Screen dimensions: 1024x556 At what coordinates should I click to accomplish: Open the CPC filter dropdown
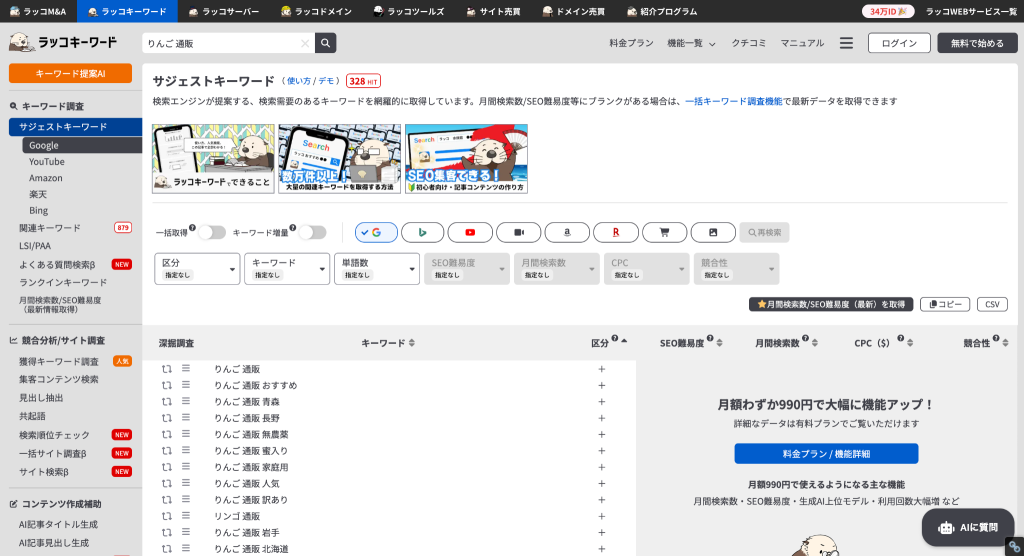(646, 269)
